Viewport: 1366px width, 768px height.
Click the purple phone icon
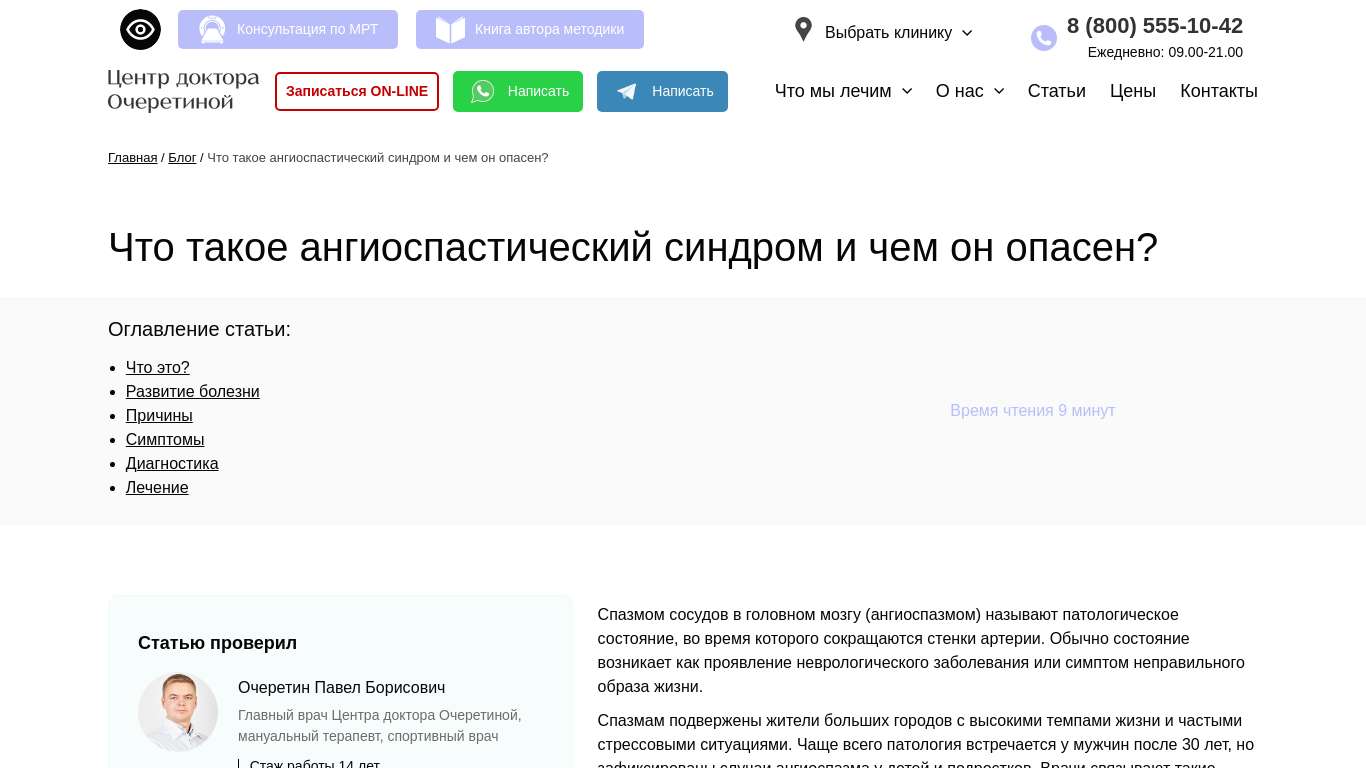tap(1044, 38)
